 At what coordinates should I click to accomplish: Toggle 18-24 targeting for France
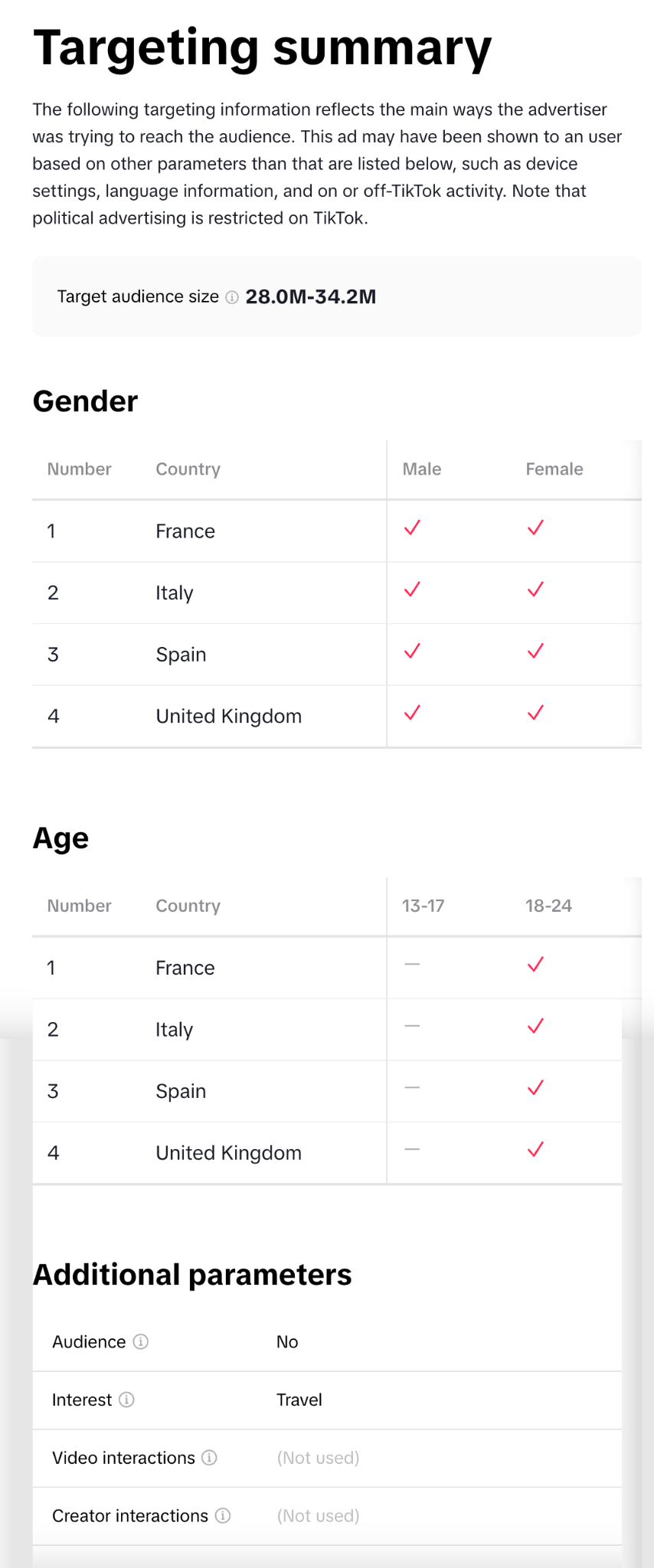click(x=535, y=965)
